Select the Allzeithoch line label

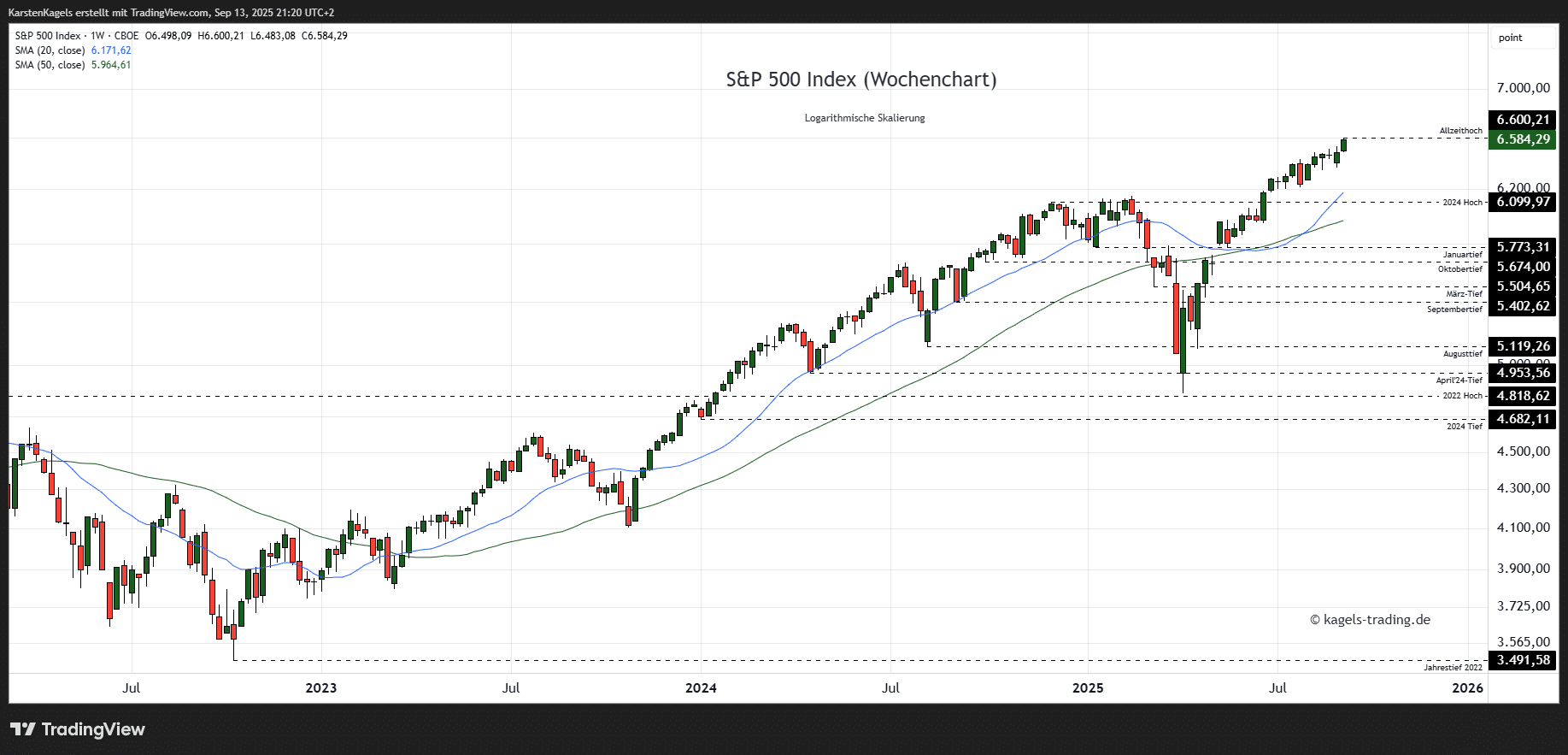(1461, 131)
